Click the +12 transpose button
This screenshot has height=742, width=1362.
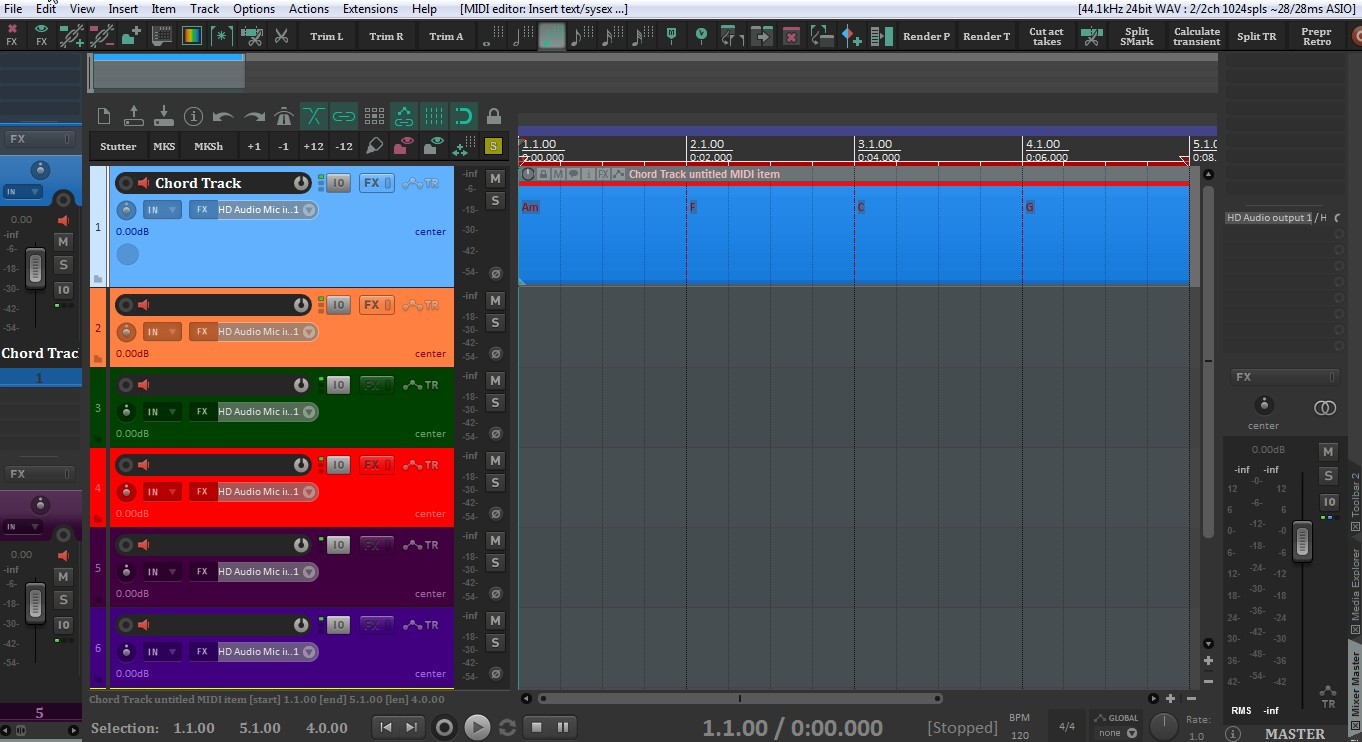313,146
